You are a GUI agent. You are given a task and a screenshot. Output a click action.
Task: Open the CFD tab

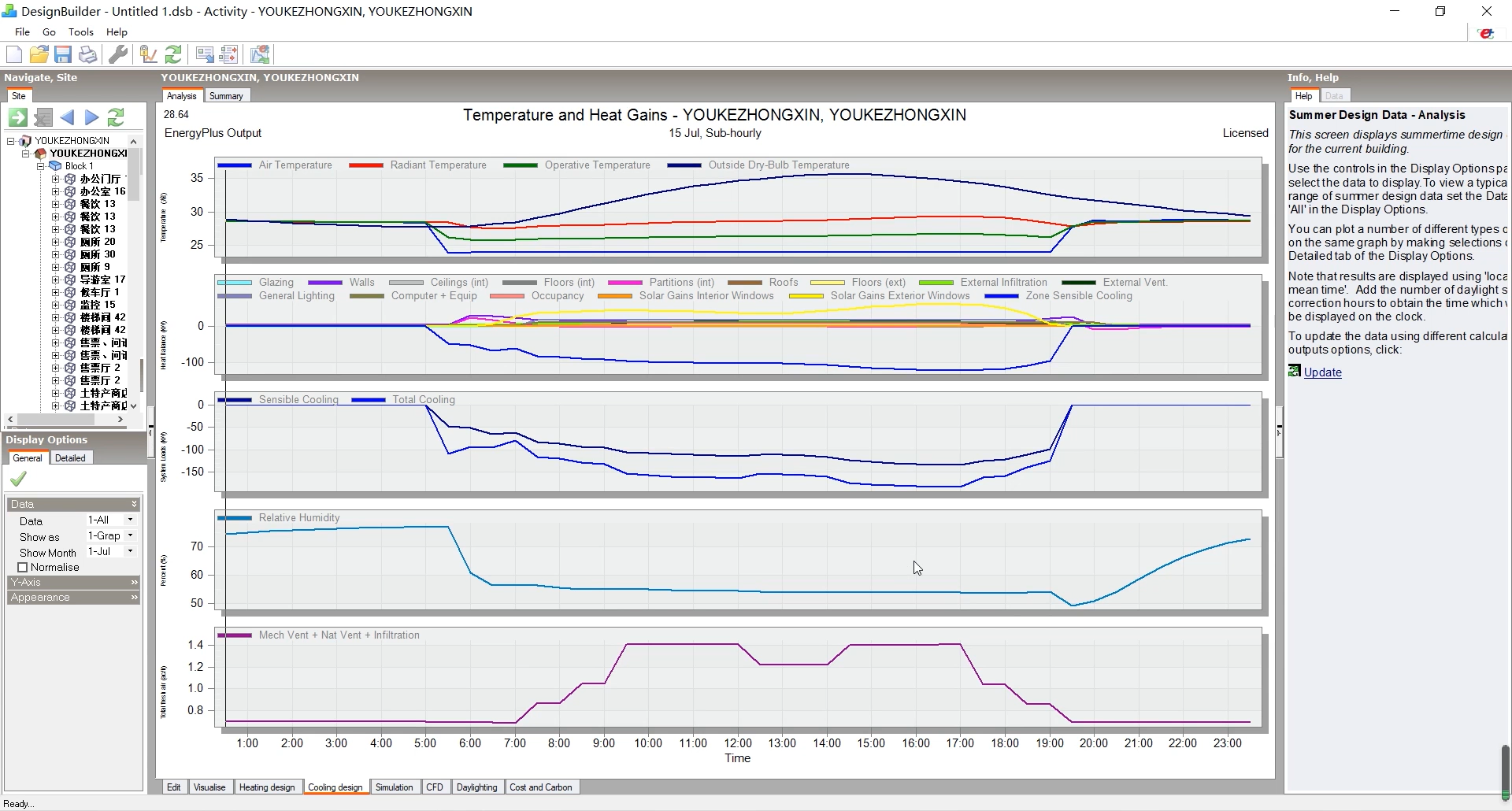point(435,787)
